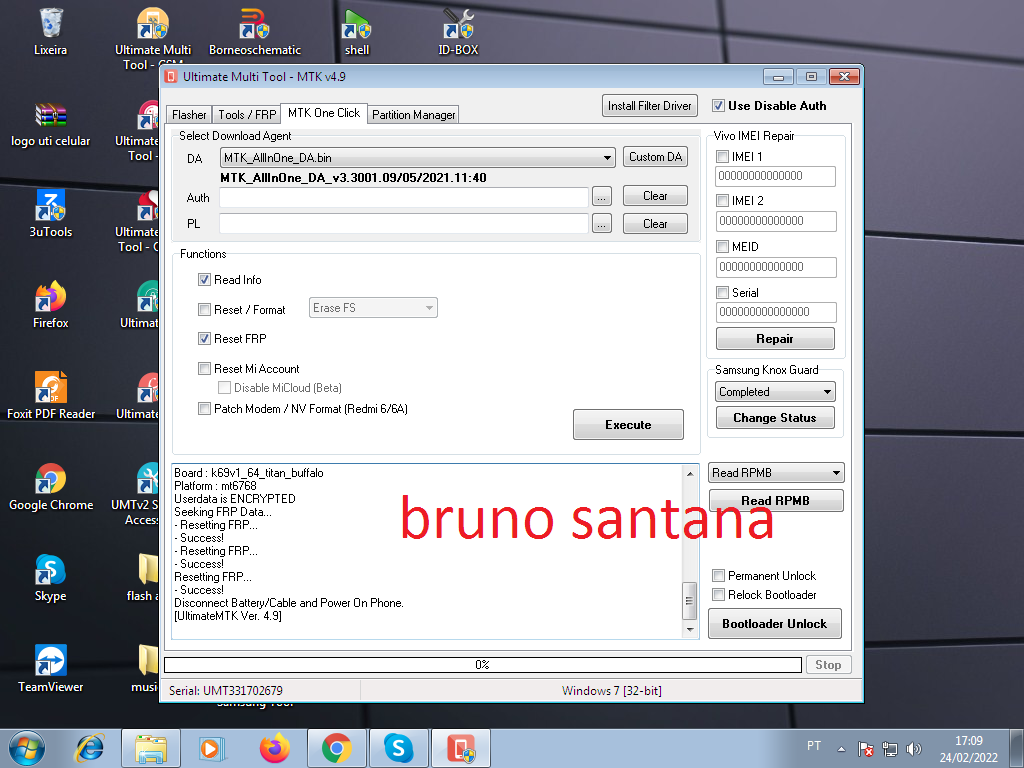Click the IMEI 1 number field
1024x768 pixels.
(776, 176)
